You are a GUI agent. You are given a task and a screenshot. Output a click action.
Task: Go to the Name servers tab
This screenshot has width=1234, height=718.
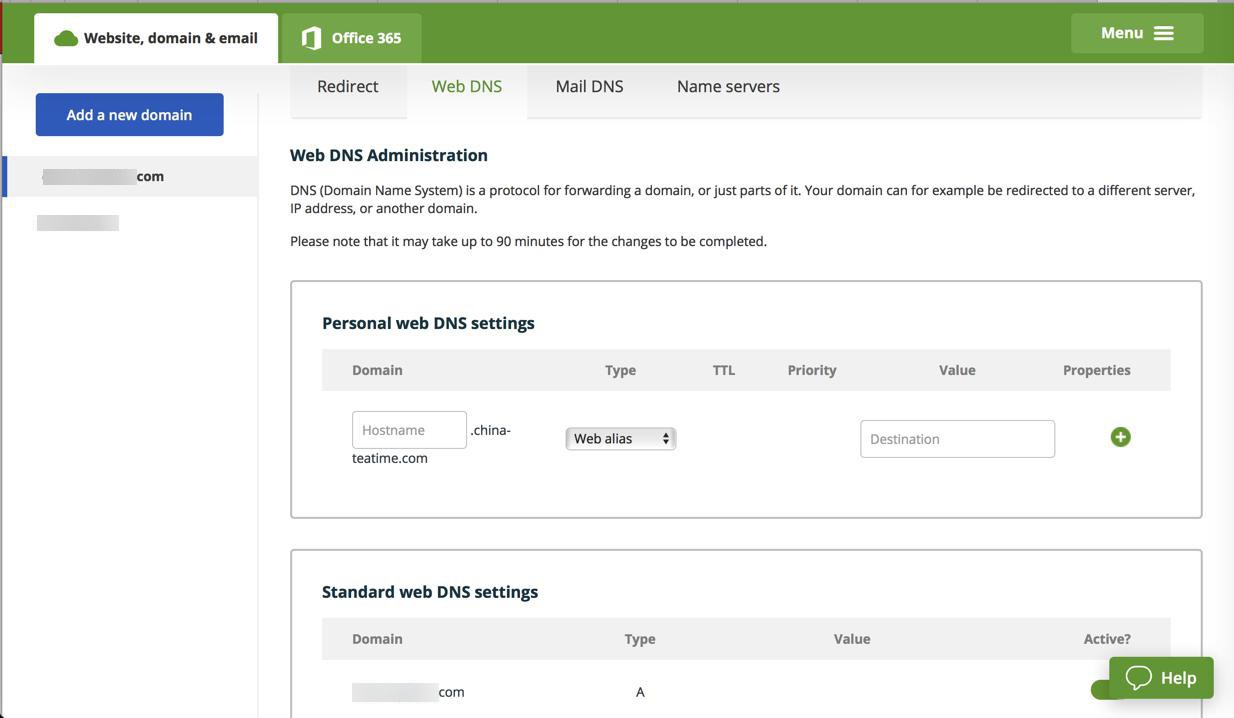(x=728, y=86)
